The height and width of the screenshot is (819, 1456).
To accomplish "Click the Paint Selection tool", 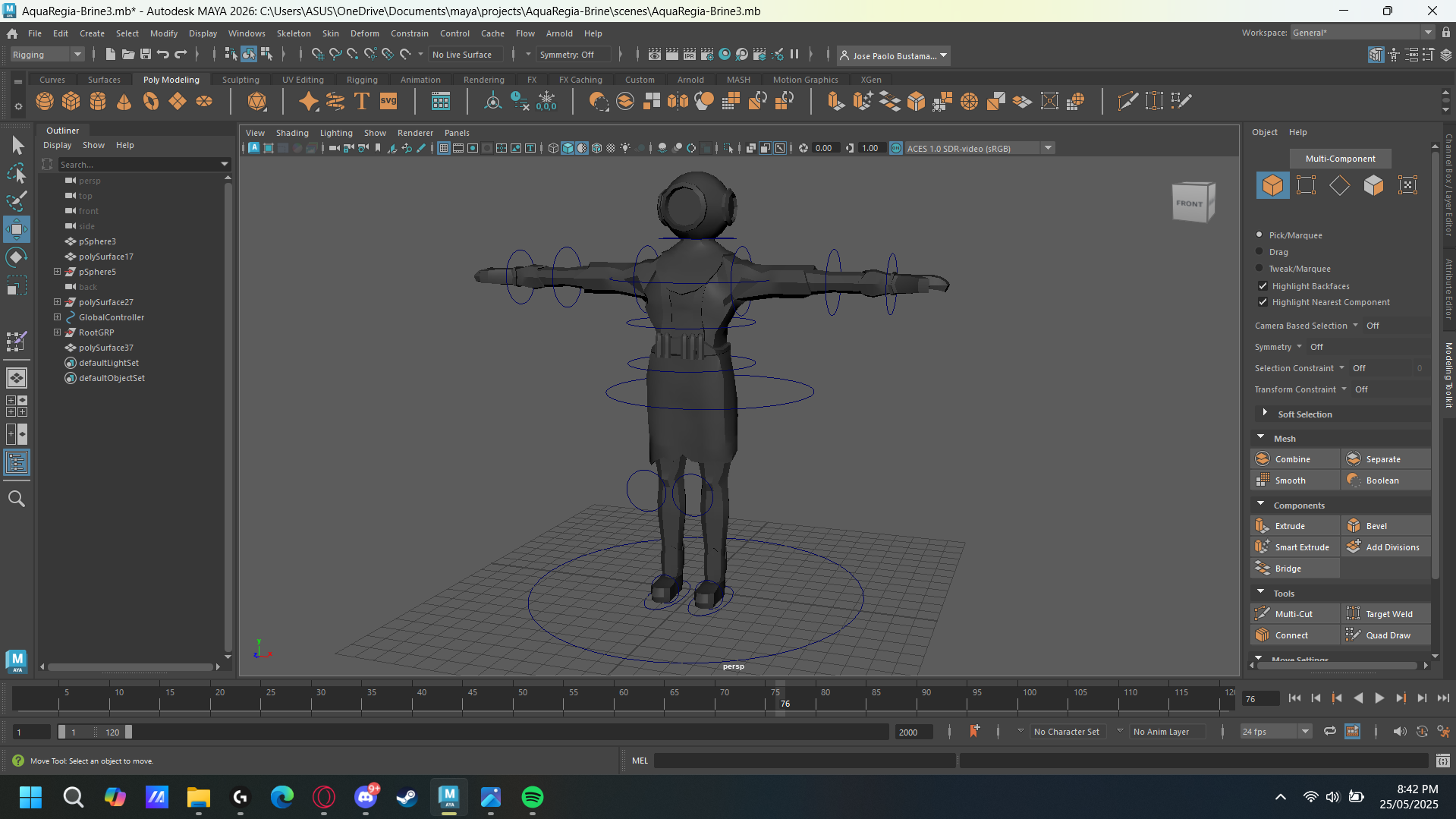I will [16, 201].
